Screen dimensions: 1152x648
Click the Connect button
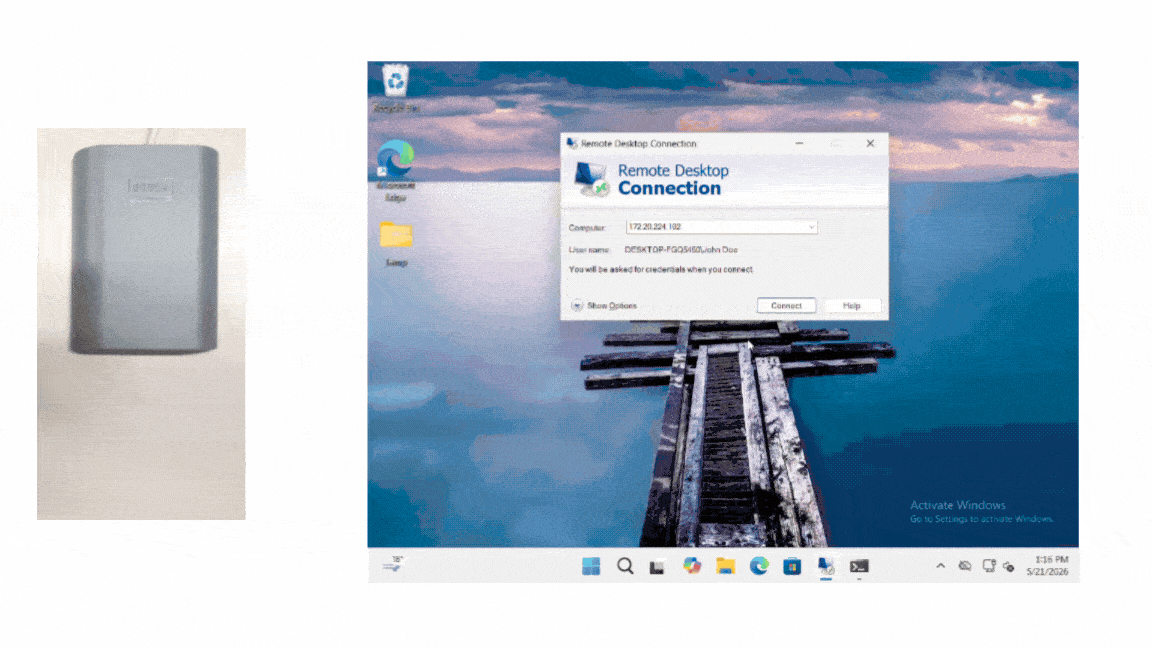click(x=786, y=306)
